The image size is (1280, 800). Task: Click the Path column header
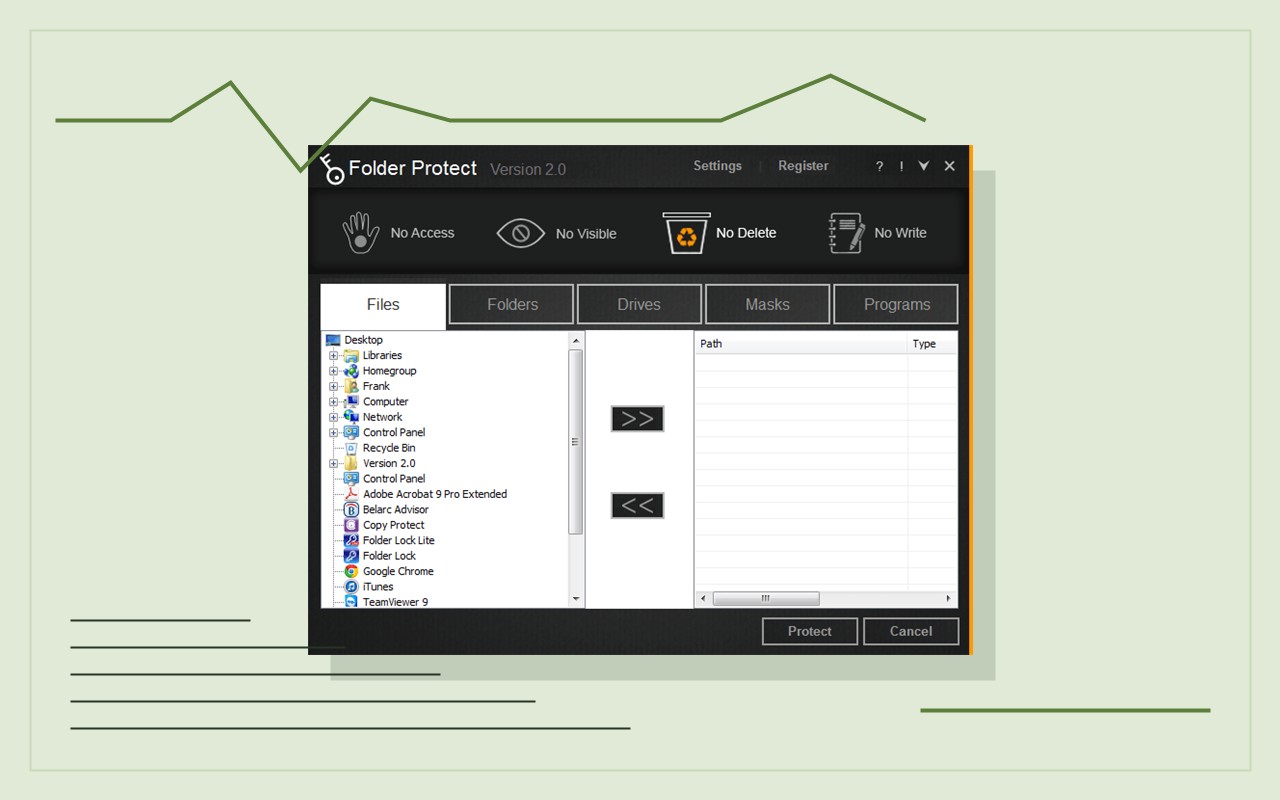pos(801,344)
